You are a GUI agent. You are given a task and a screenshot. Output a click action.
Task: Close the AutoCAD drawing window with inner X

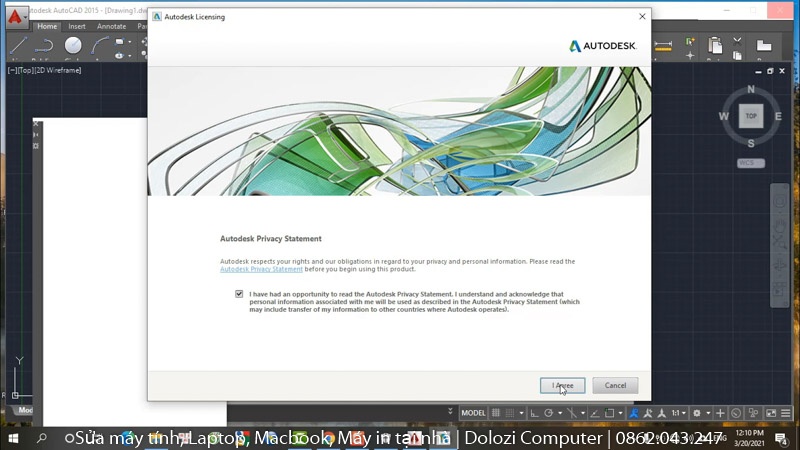[782, 71]
